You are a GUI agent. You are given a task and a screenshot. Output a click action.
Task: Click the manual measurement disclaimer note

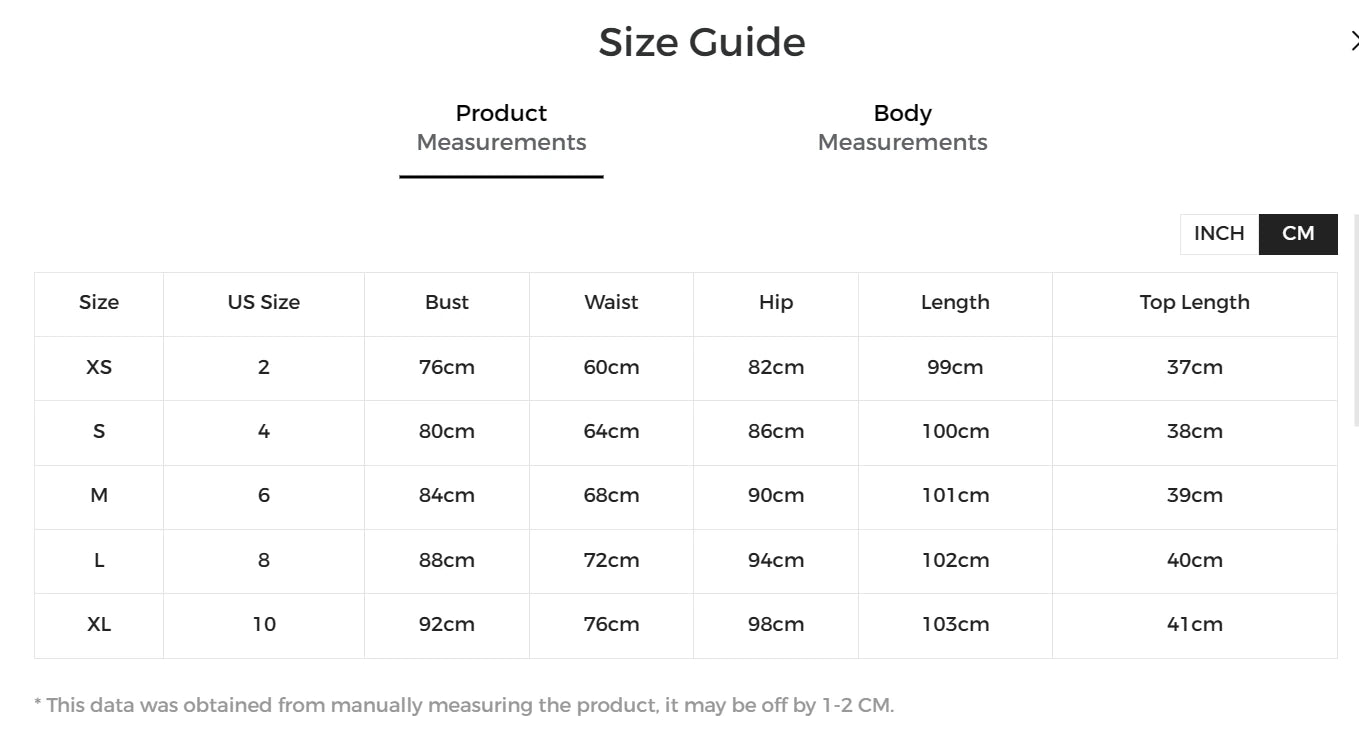point(464,705)
